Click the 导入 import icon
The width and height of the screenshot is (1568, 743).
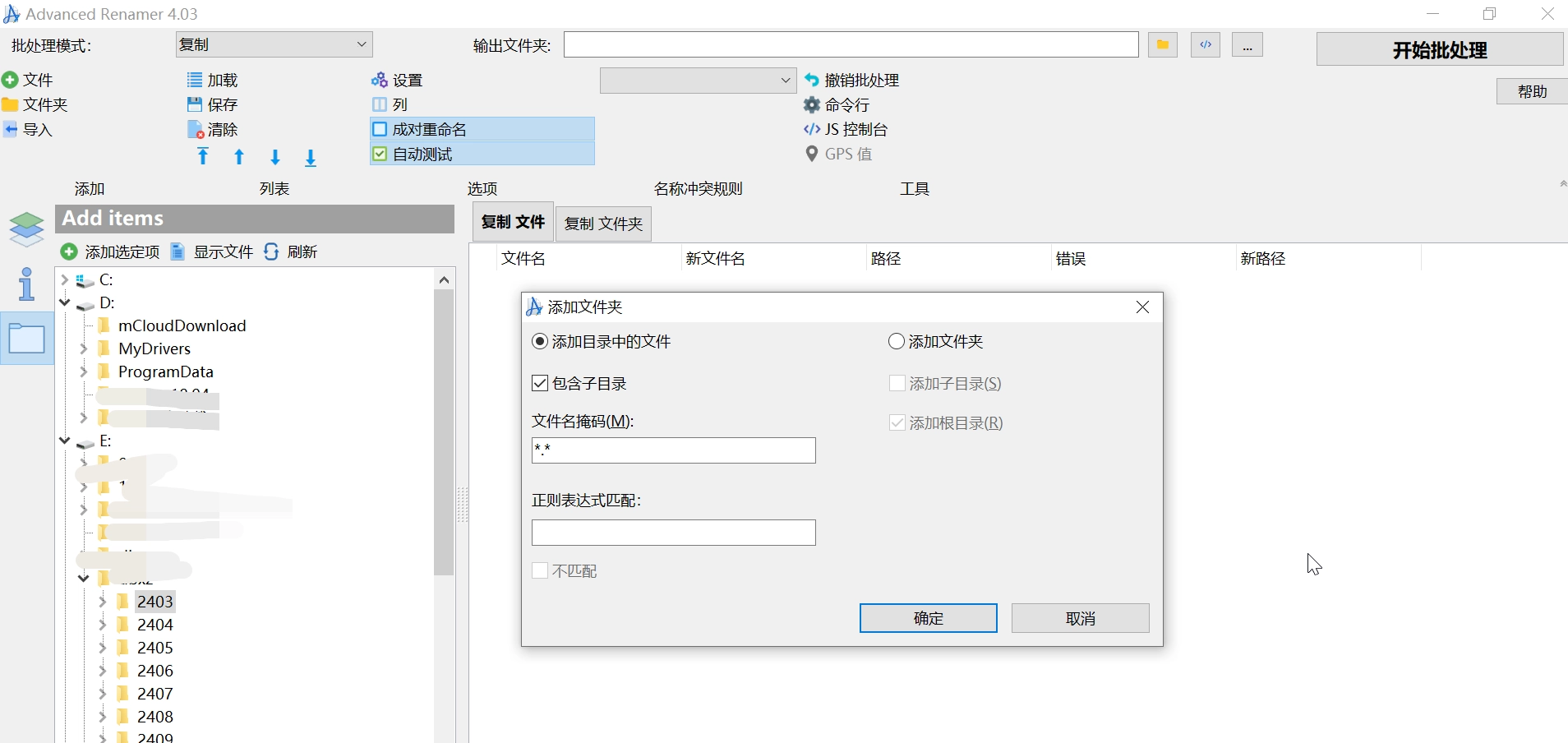(x=10, y=129)
